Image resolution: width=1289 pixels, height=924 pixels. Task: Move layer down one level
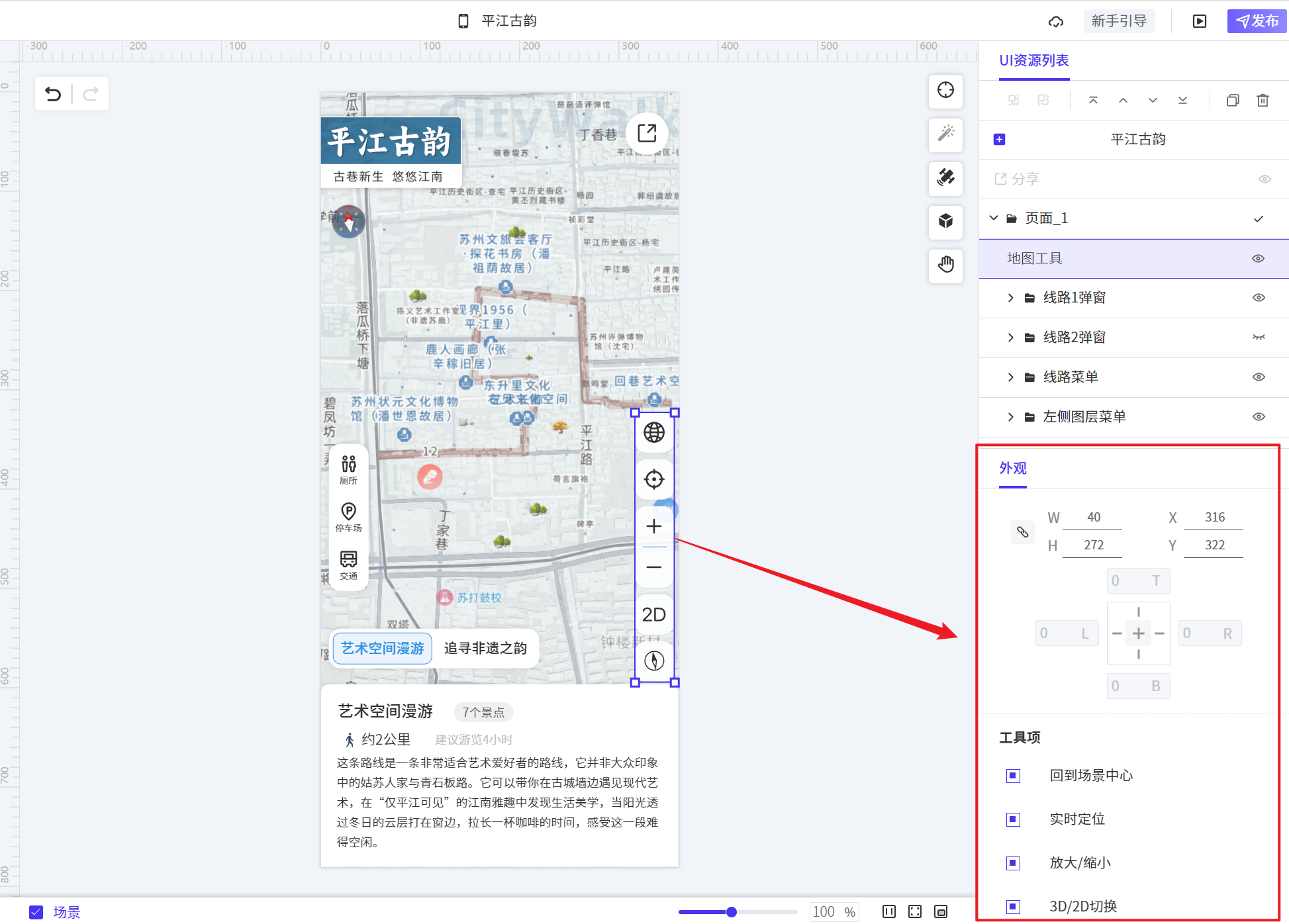click(x=1153, y=100)
